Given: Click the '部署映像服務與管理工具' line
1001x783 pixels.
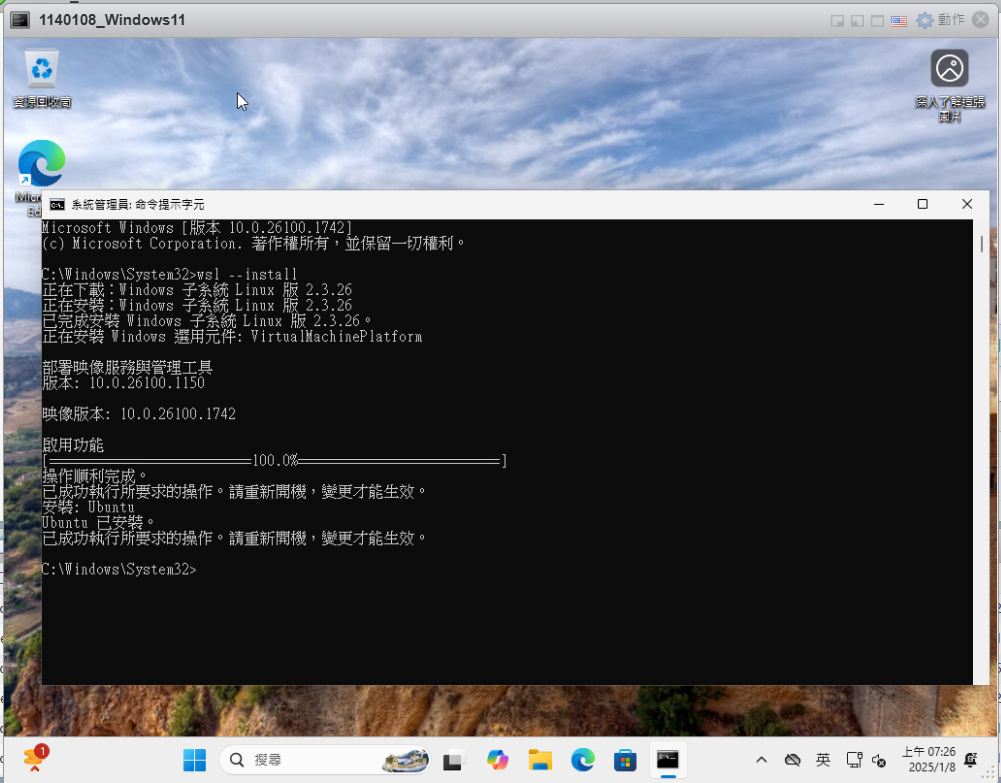Looking at the screenshot, I should (127, 368).
